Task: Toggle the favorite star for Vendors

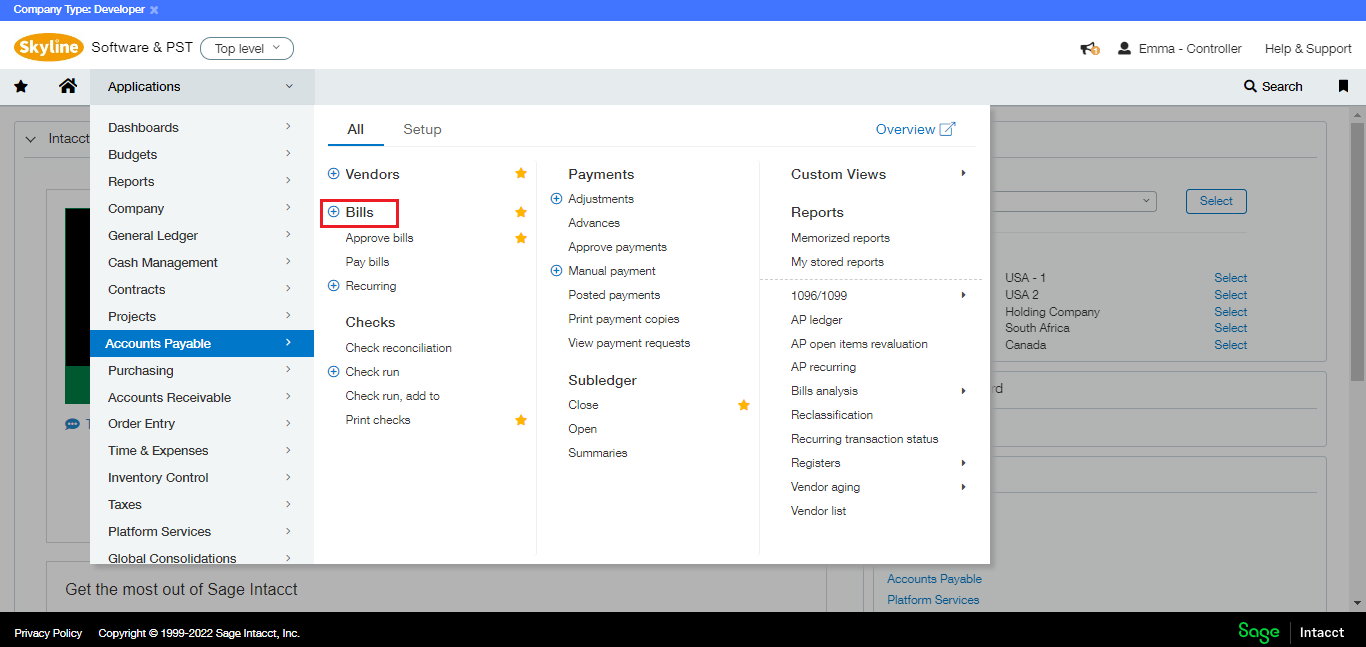Action: click(x=521, y=174)
